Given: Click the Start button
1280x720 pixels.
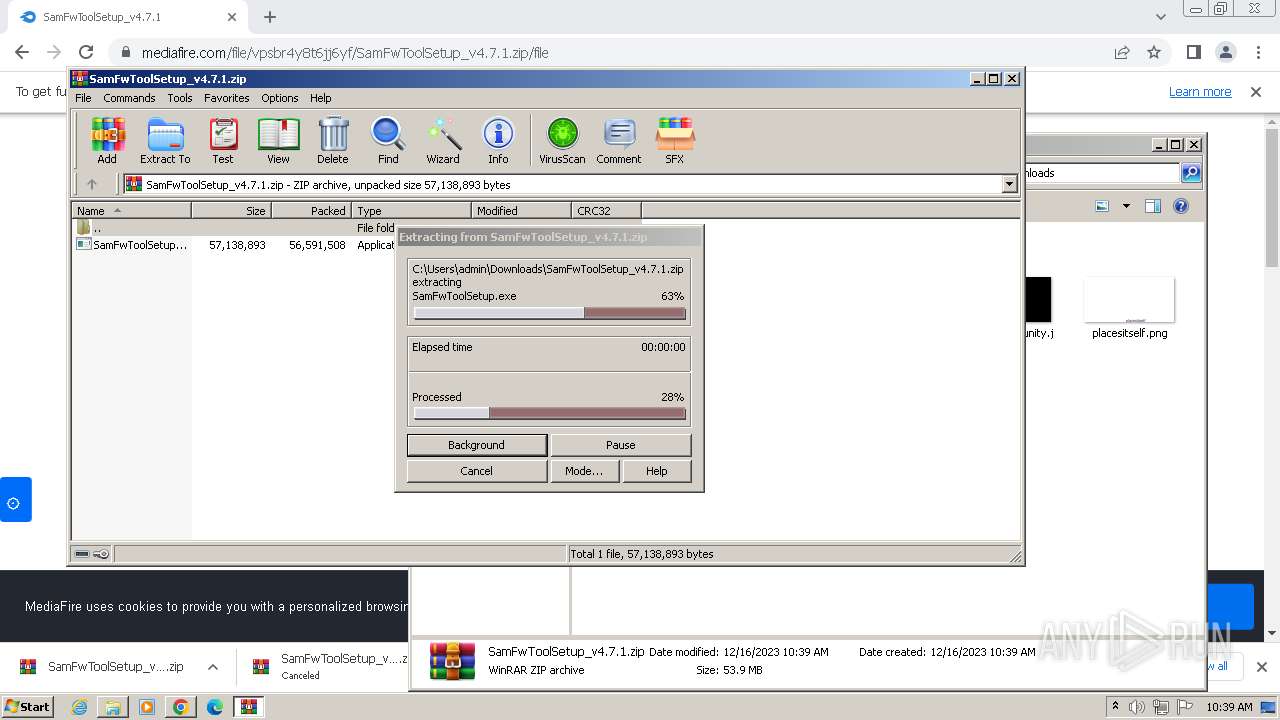Looking at the screenshot, I should (x=27, y=707).
